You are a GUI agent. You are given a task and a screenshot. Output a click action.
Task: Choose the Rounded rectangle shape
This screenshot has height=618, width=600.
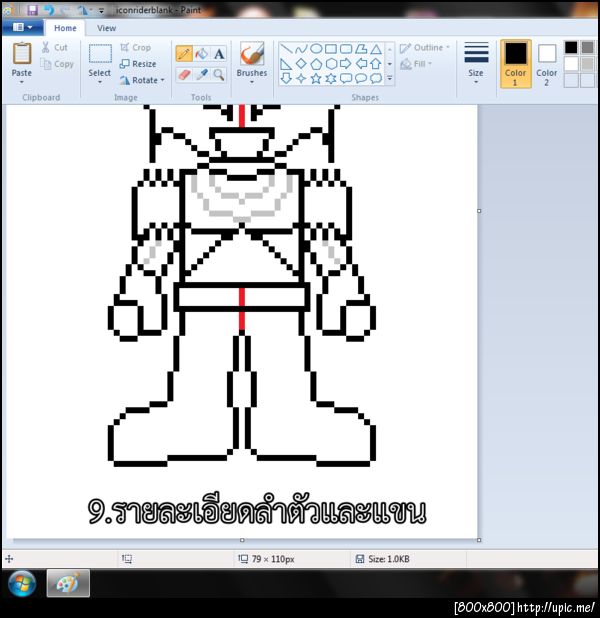[x=346, y=49]
